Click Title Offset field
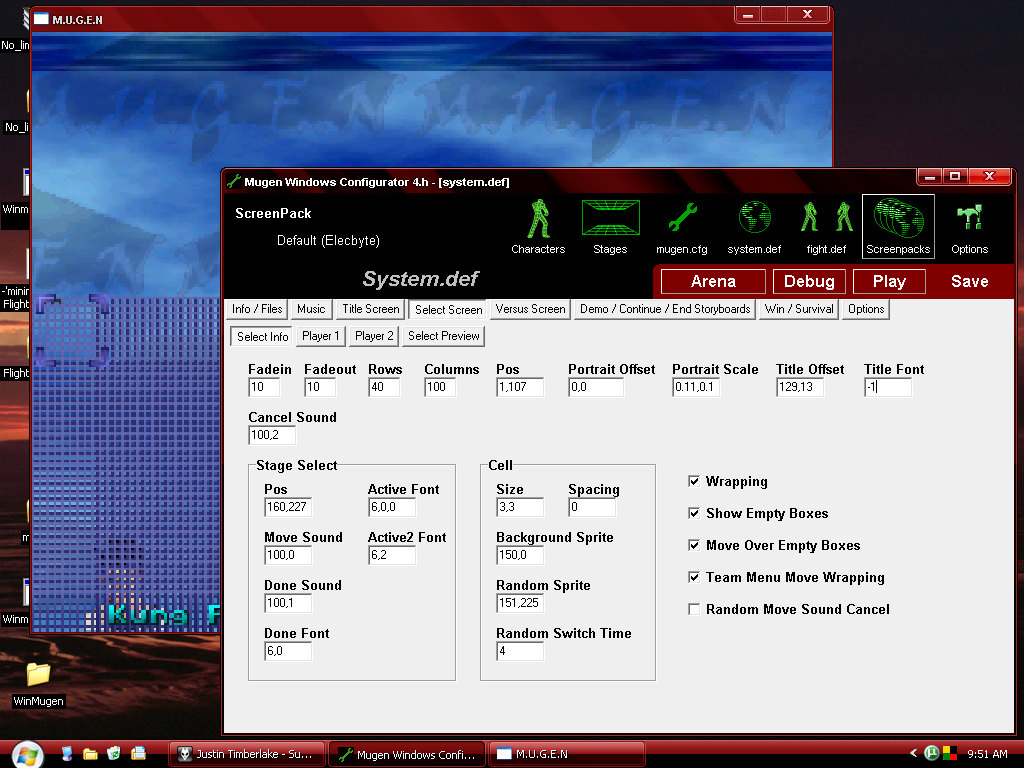The image size is (1024, 768). click(x=800, y=387)
